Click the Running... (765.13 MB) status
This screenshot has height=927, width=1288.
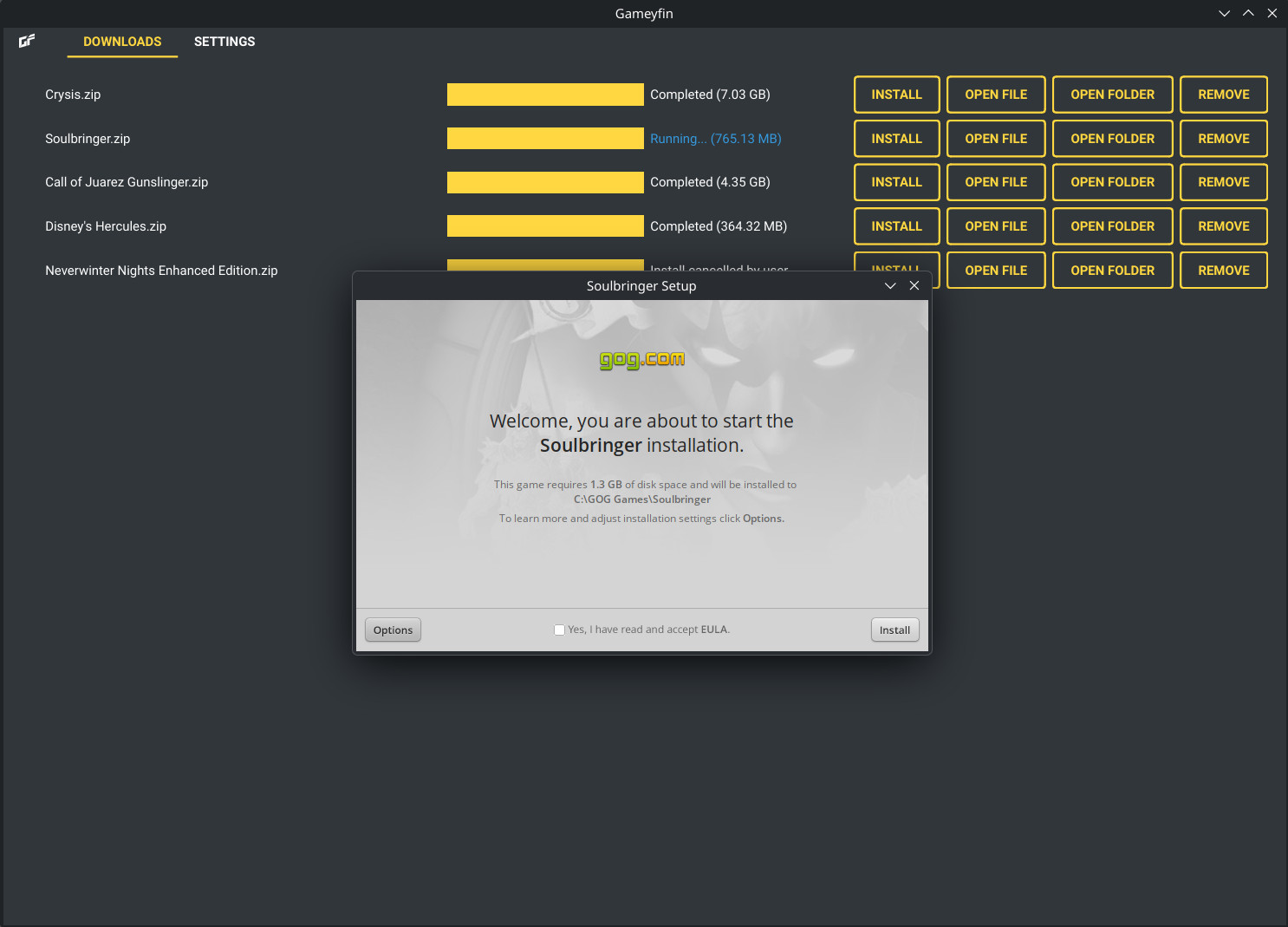pos(716,139)
